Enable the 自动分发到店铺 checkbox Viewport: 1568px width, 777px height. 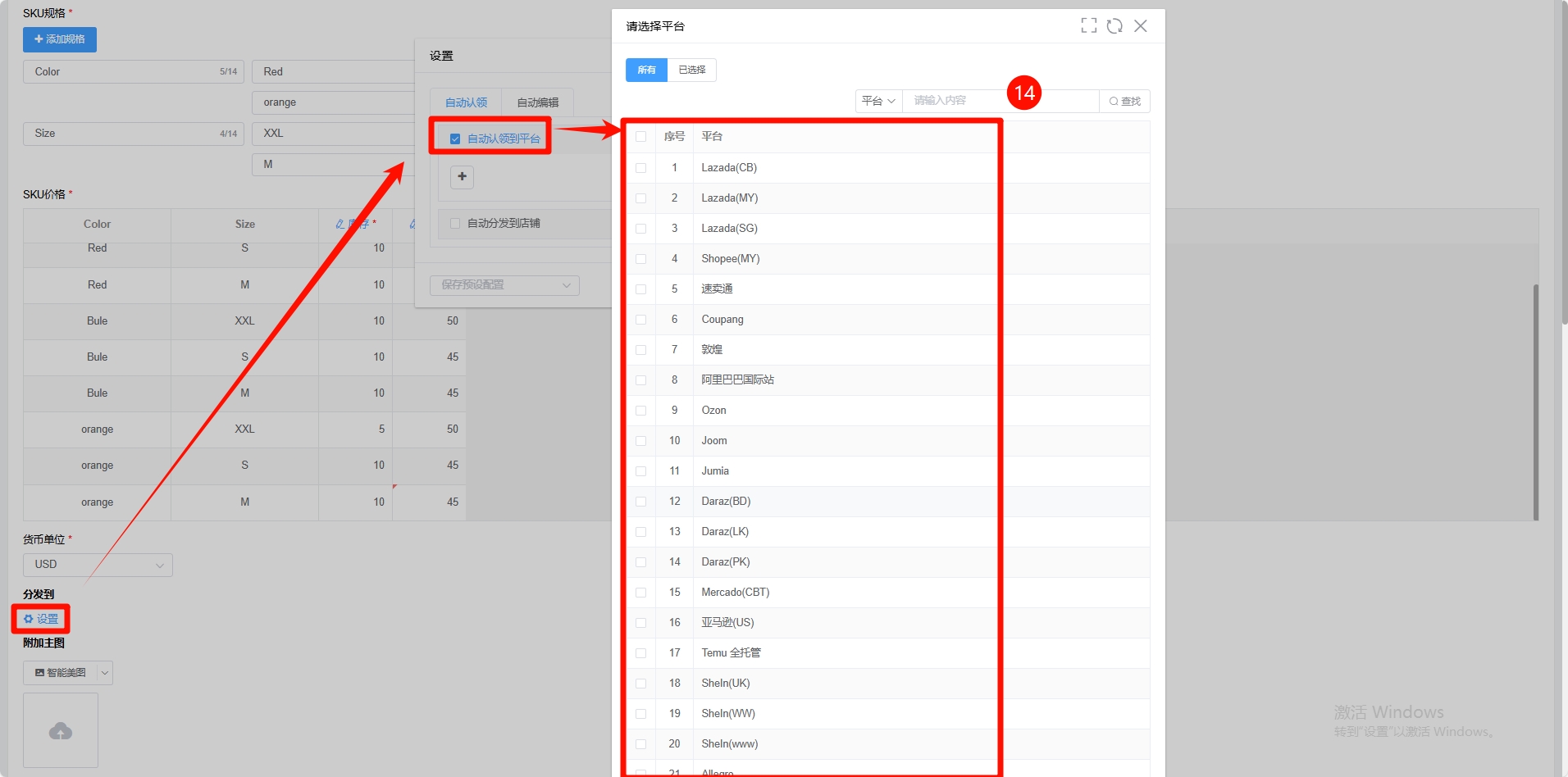(455, 223)
